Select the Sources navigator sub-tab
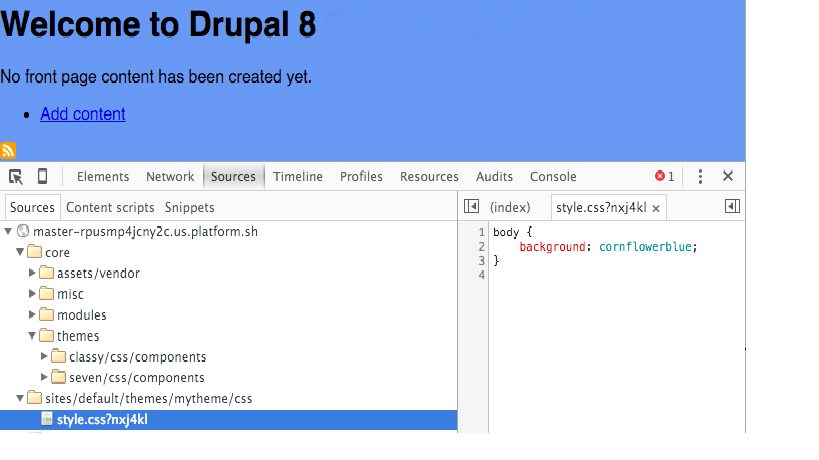819x460 pixels. click(32, 207)
